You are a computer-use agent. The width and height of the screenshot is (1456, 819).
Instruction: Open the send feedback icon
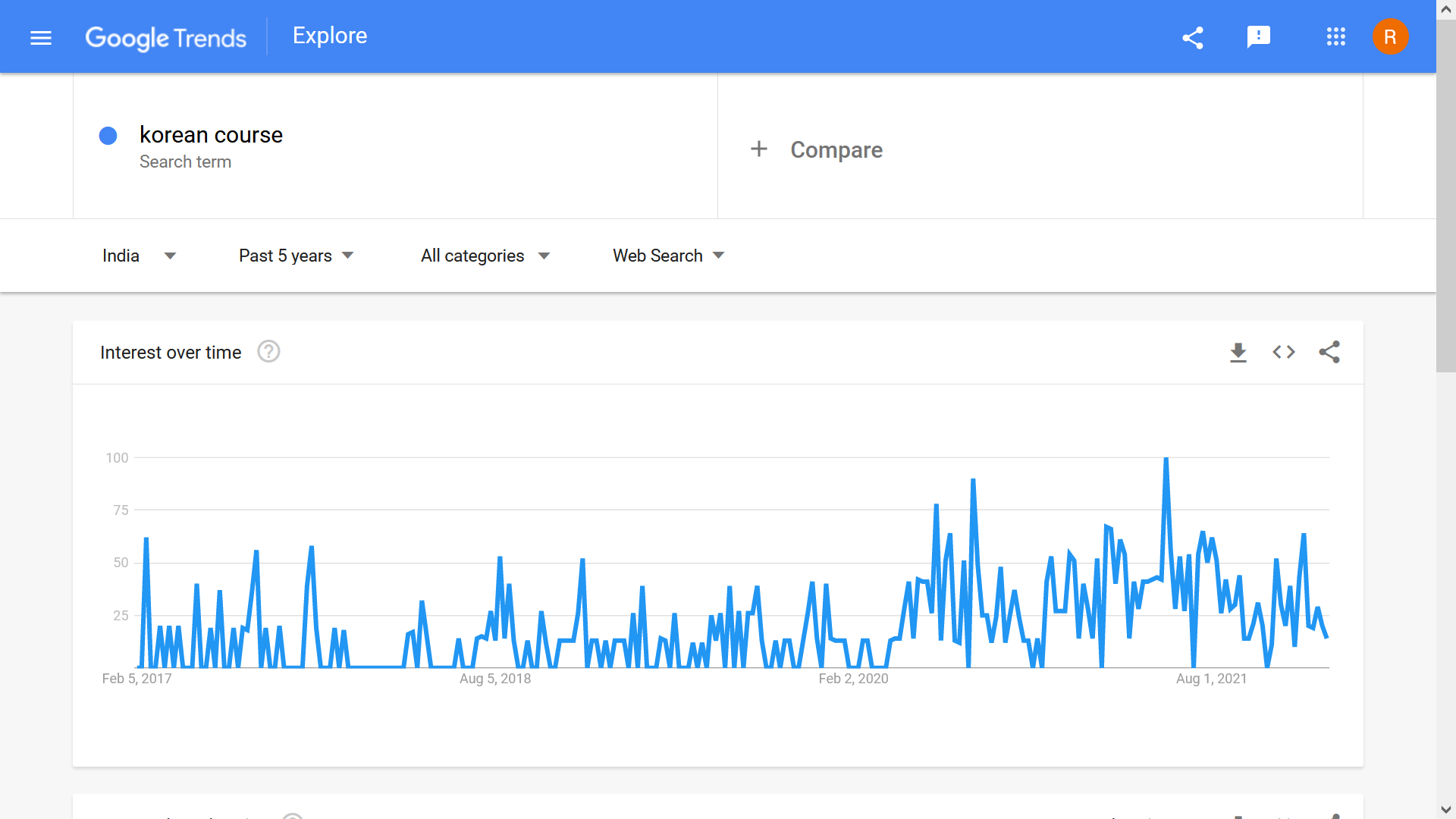(1259, 37)
